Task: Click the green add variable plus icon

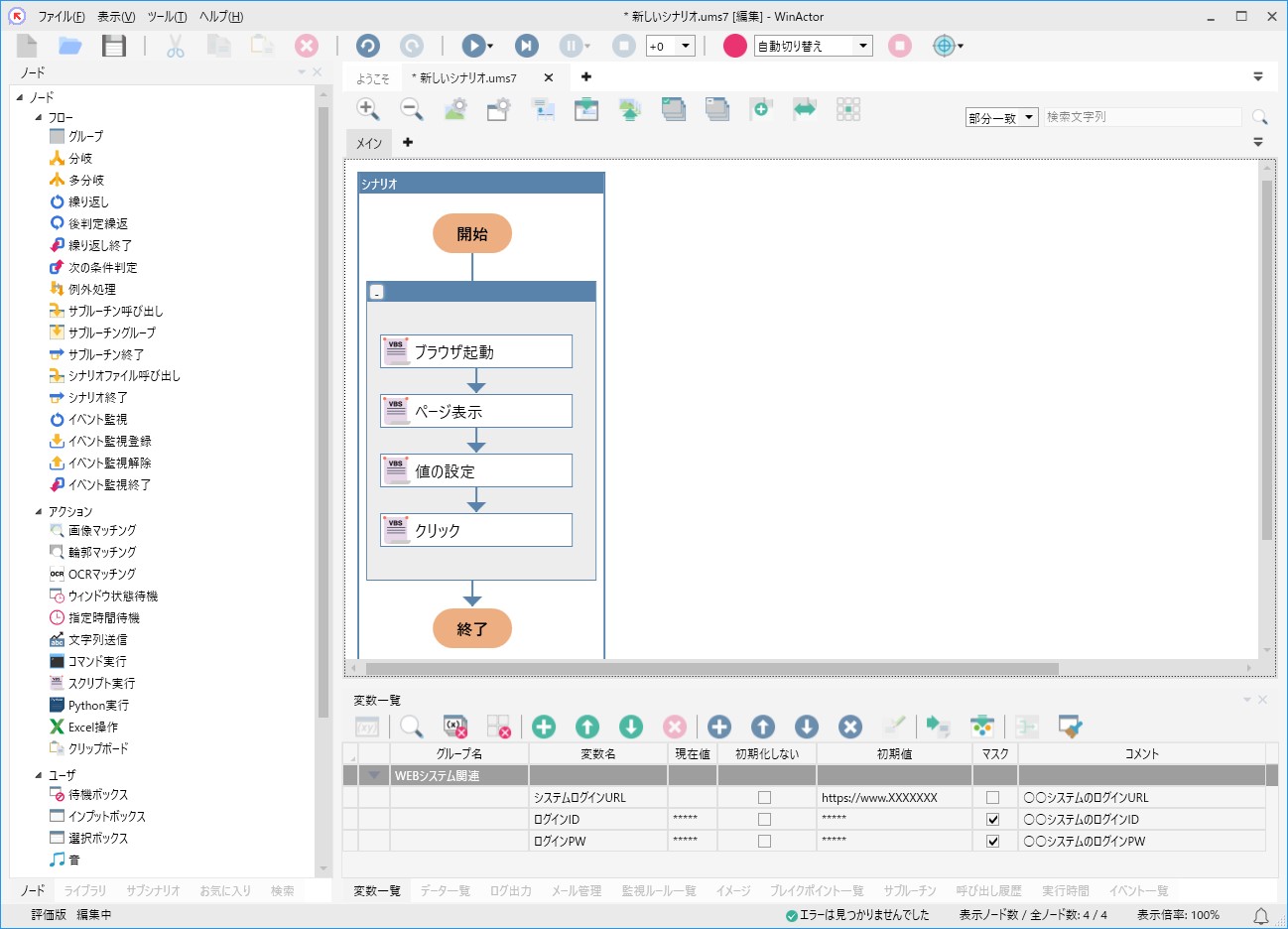Action: click(544, 727)
